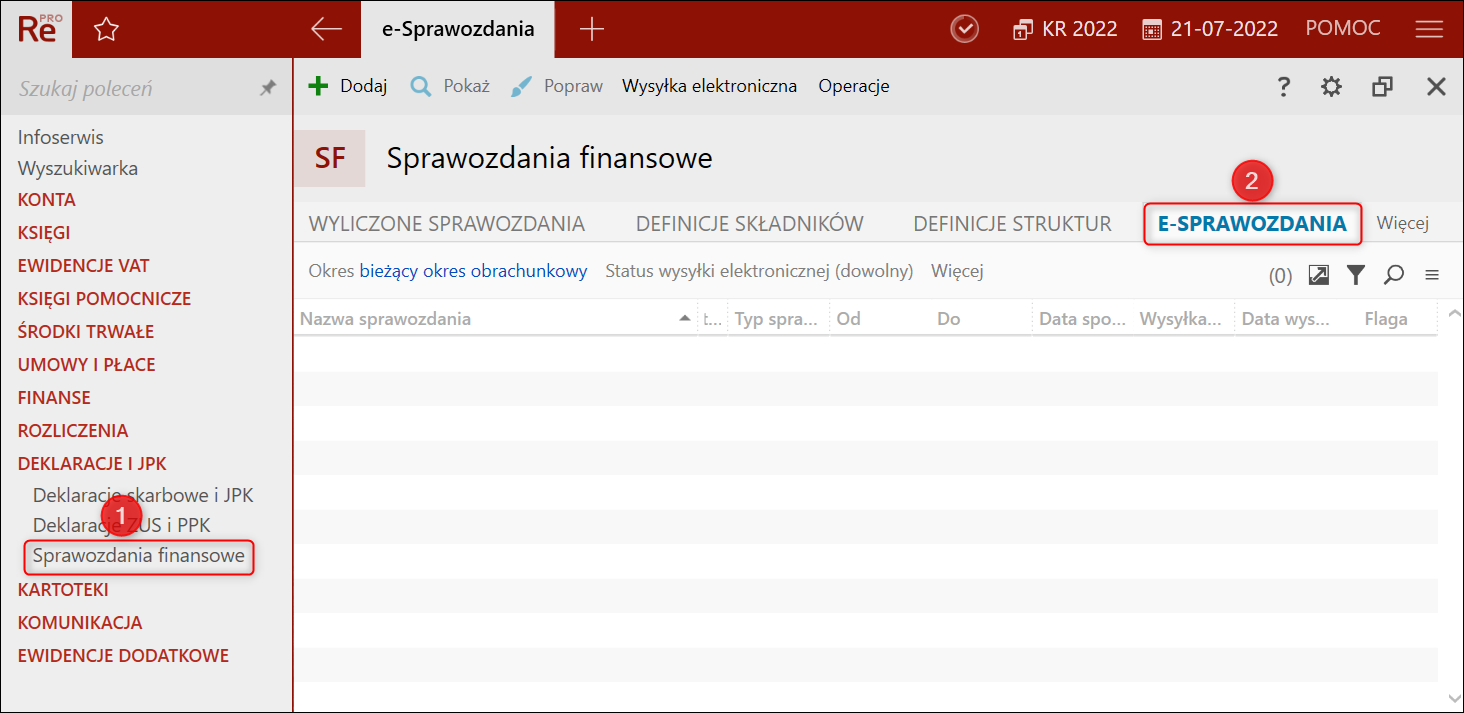Open Deklaracje ZUS i PPK
The image size is (1464, 713).
[122, 525]
